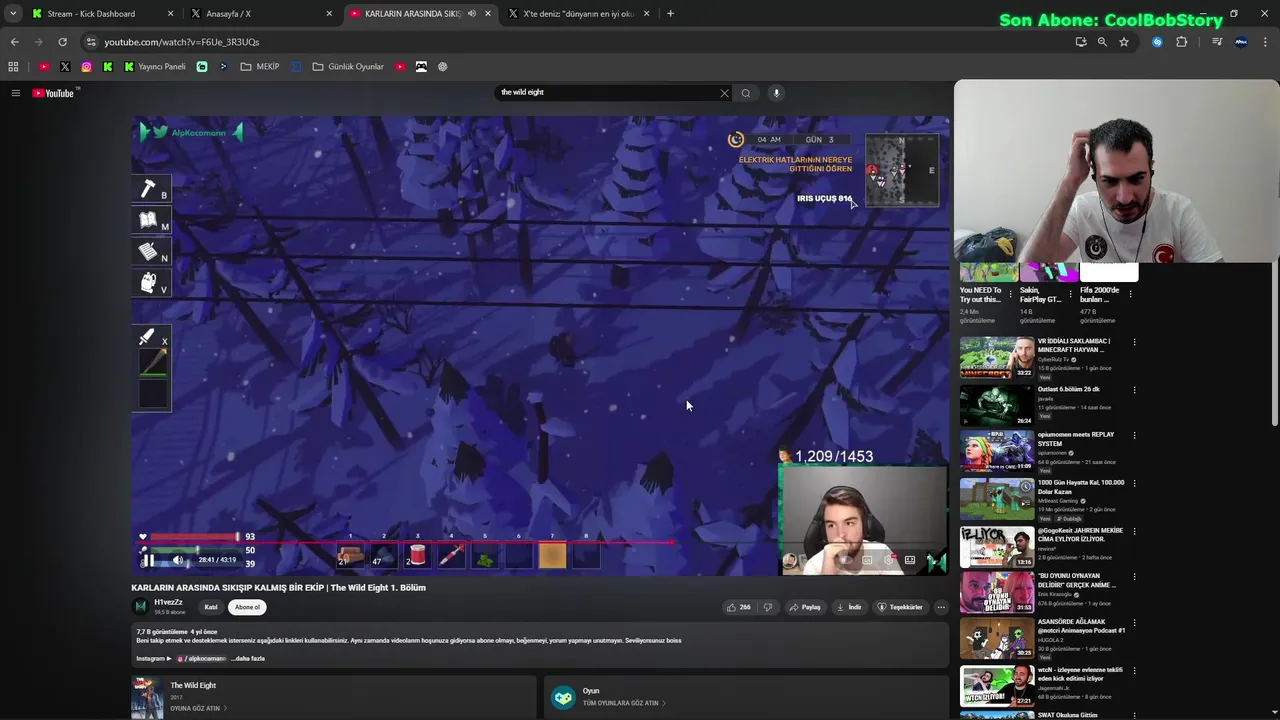View site information icon in address bar
This screenshot has width=1280, height=720.
pos(91,42)
